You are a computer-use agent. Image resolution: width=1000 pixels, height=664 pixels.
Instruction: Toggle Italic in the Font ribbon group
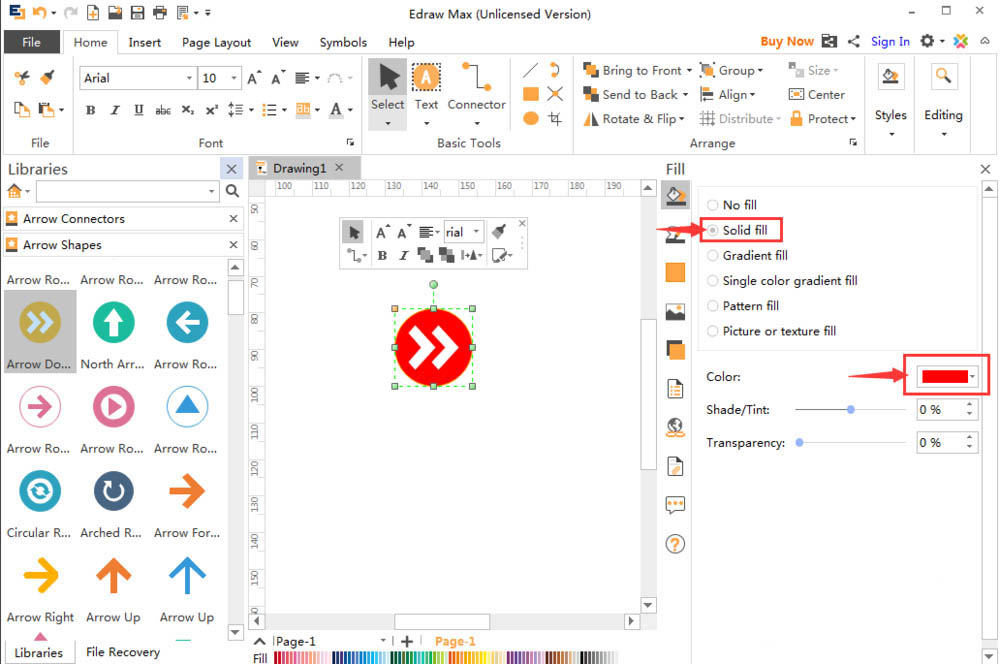point(115,110)
